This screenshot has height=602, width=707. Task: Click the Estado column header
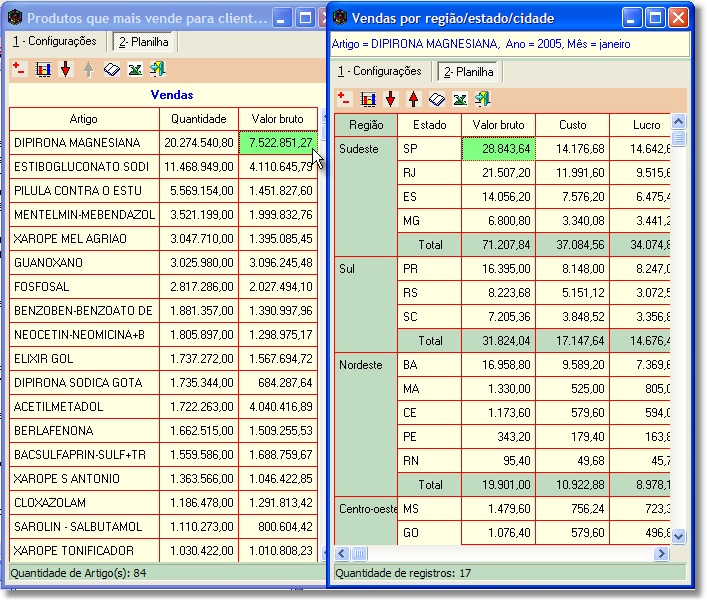(x=430, y=125)
